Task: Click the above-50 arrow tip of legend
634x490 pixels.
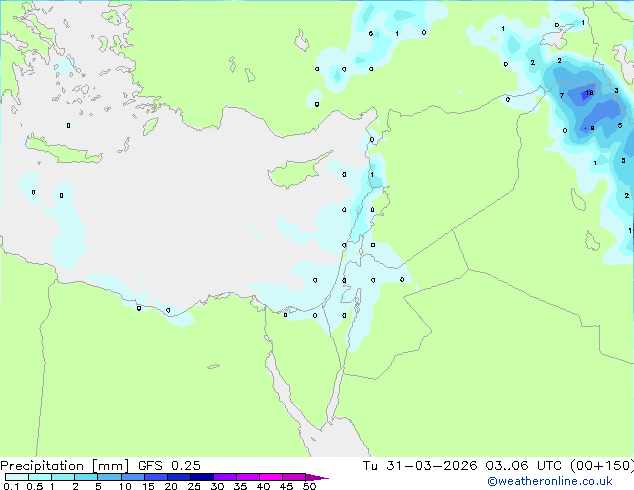Action: pyautogui.click(x=317, y=477)
